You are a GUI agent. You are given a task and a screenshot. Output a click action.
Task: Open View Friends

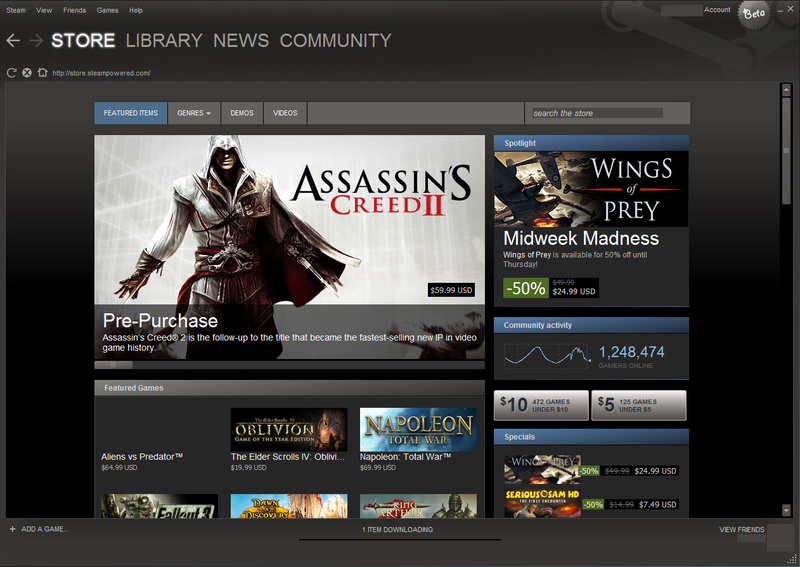[x=742, y=530]
